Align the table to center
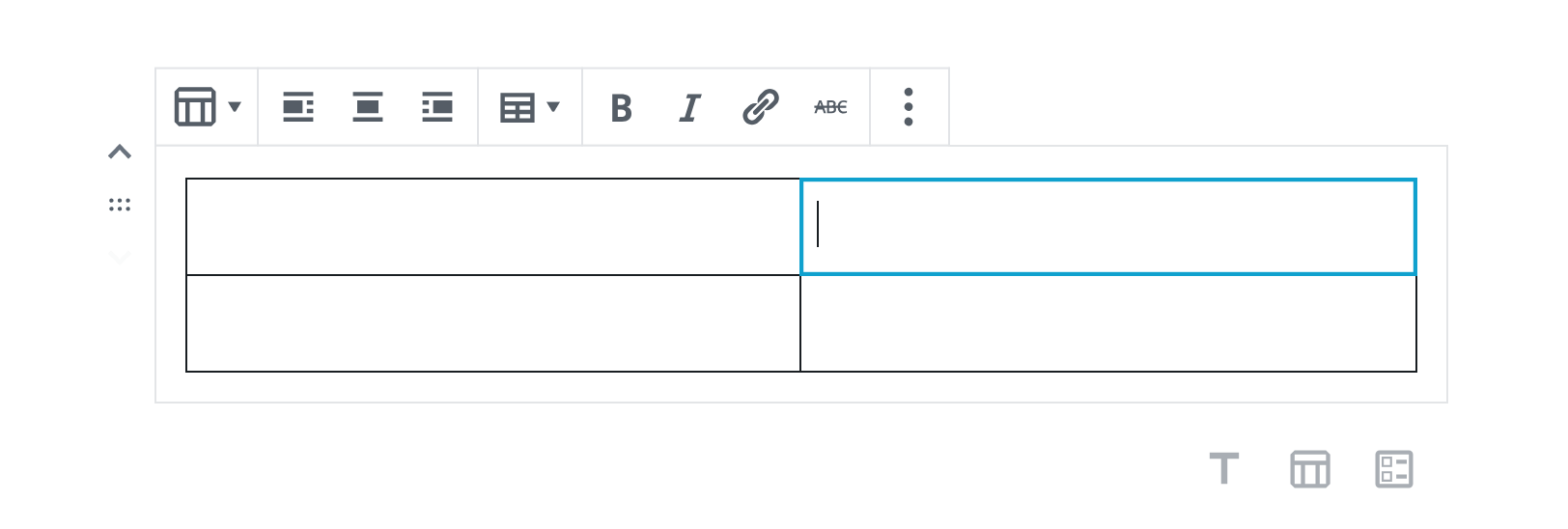Viewport: 1568px width, 529px height. click(x=368, y=107)
